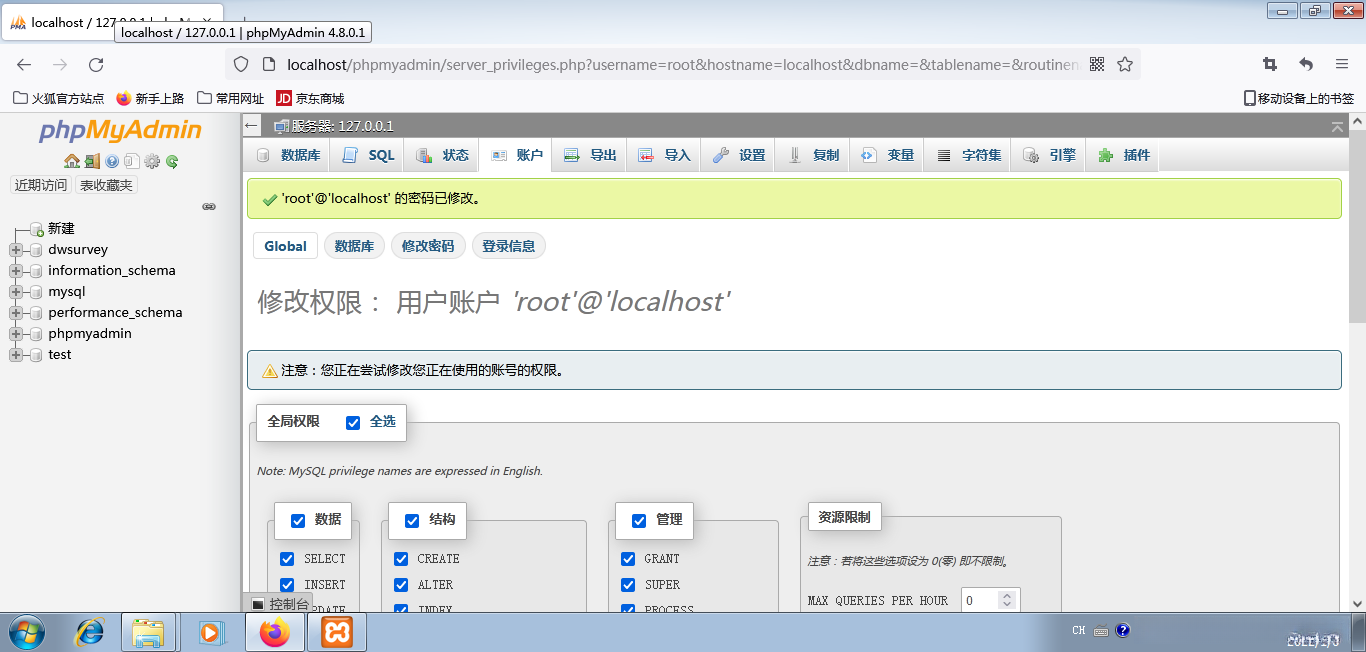Uncheck the INSERT privilege

287,585
